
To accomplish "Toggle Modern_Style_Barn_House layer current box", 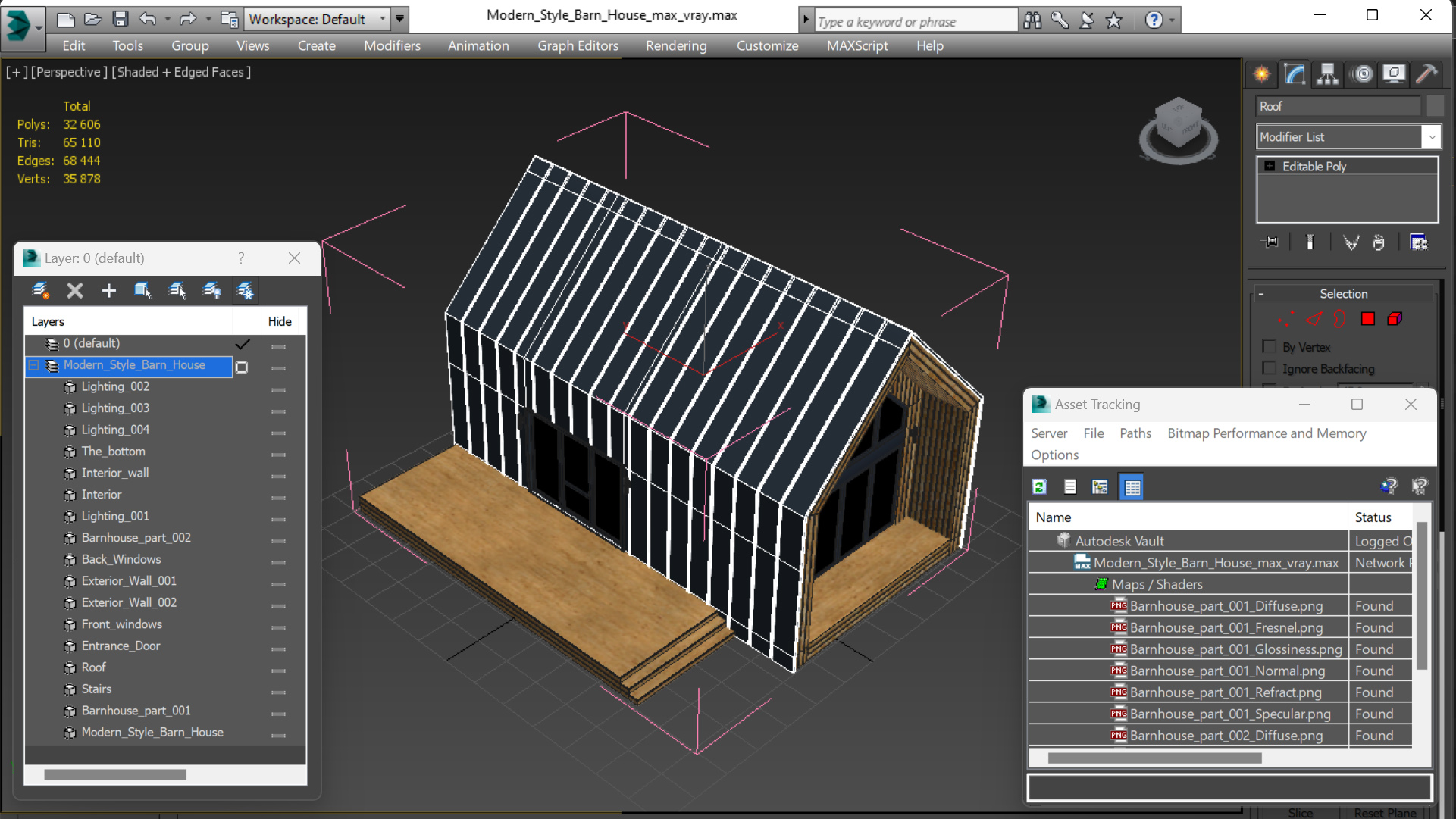I will click(x=242, y=367).
